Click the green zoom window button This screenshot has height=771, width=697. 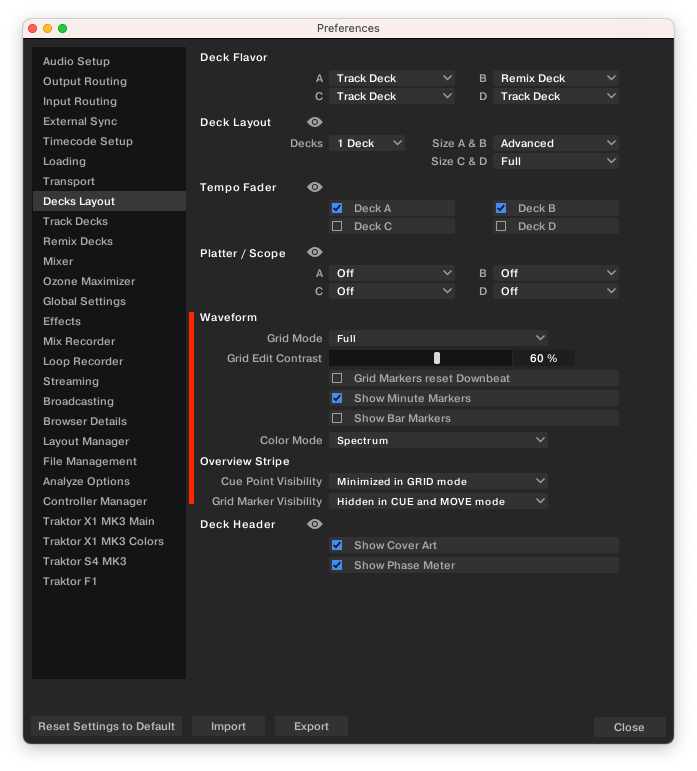pos(62,29)
